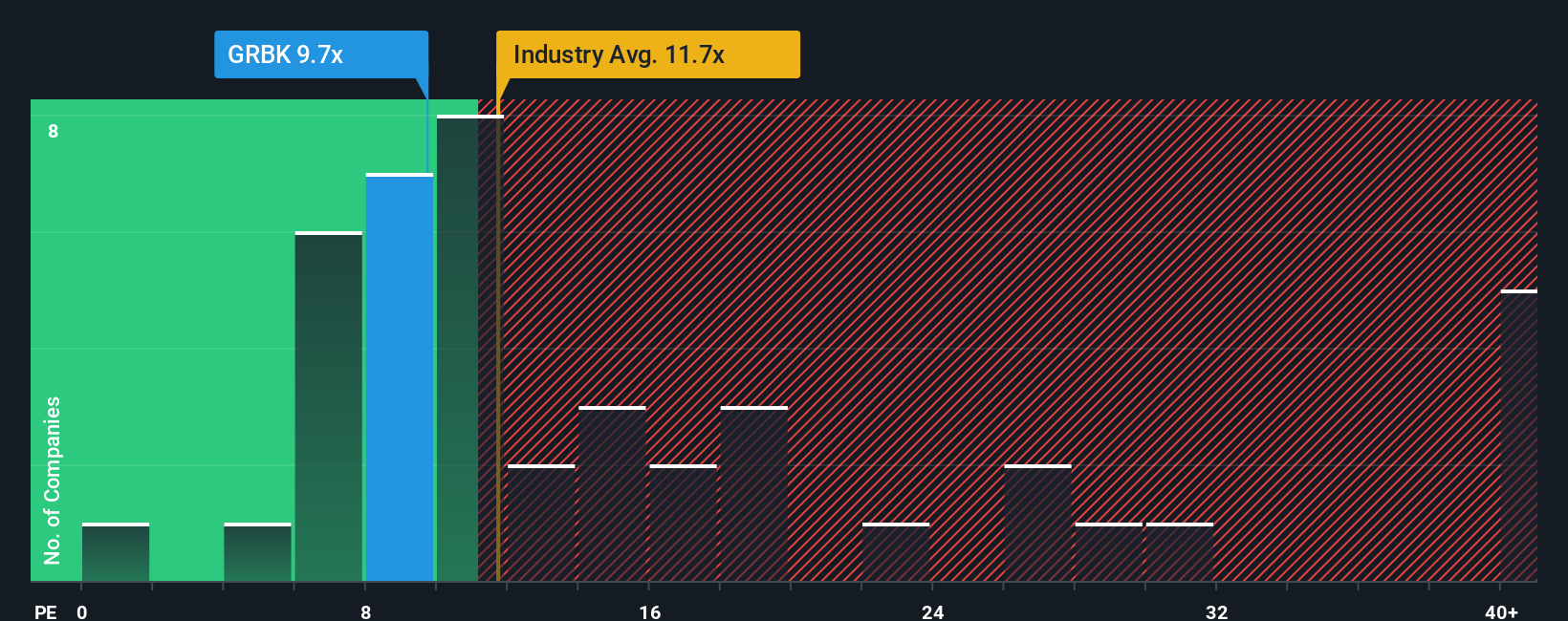Viewport: 1568px width, 621px height.
Task: Click the dark green bar just left of the blue bar
Action: click(x=329, y=406)
